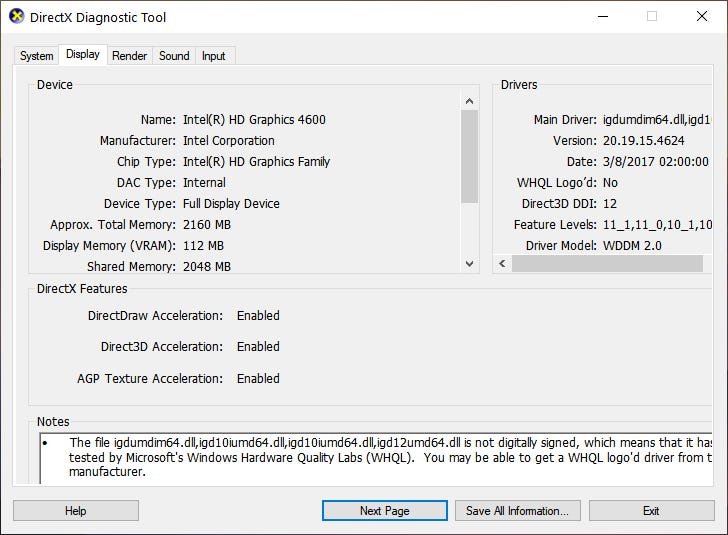Select the Display tab
Viewport: 728px width, 535px height.
(83, 54)
